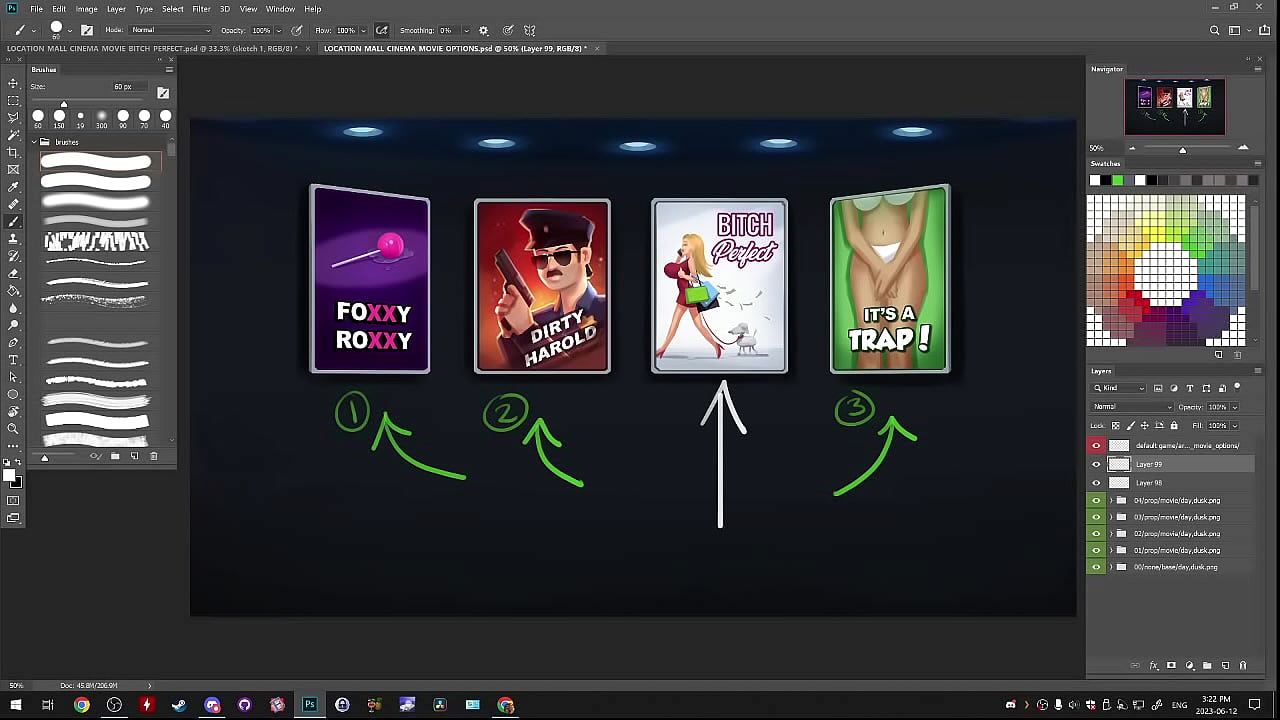Select the Zoom tool in toolbar
The width and height of the screenshot is (1280, 720).
click(13, 429)
